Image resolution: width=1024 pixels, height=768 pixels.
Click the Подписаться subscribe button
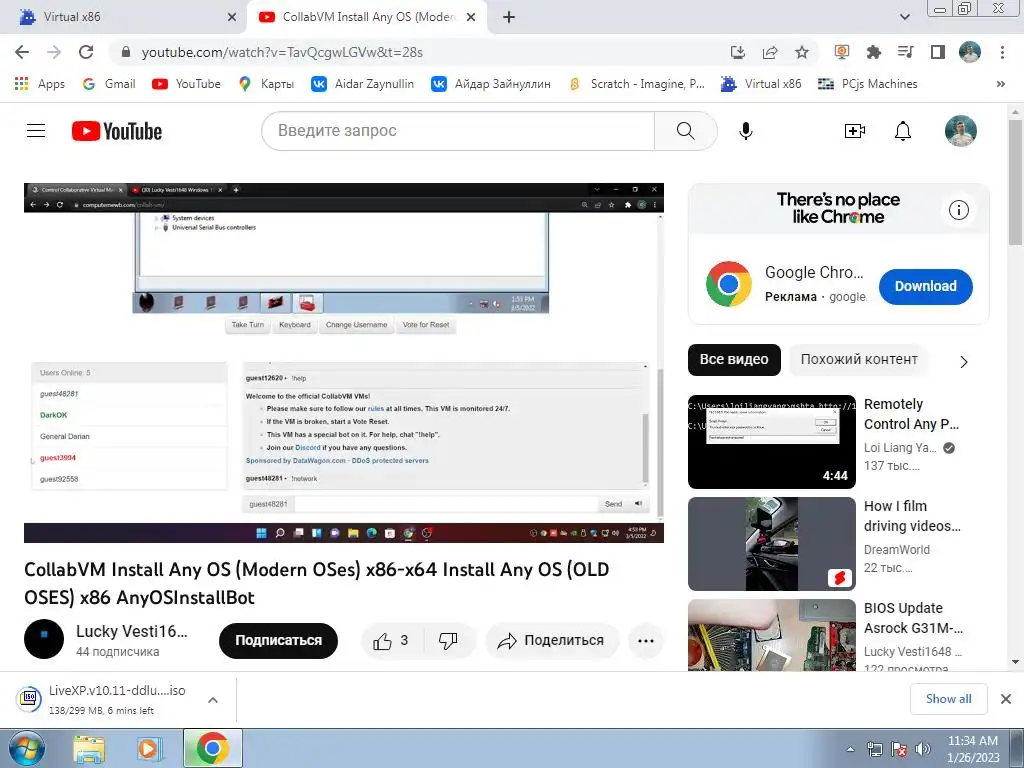click(x=278, y=641)
